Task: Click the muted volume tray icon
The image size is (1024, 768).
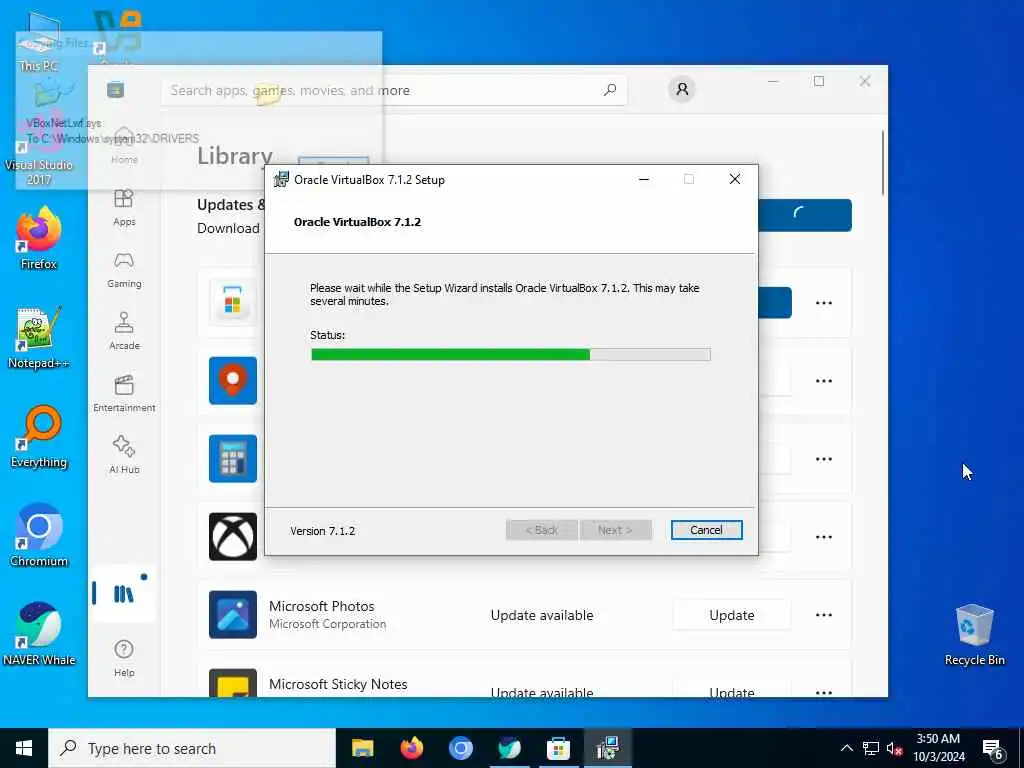Action: point(895,748)
